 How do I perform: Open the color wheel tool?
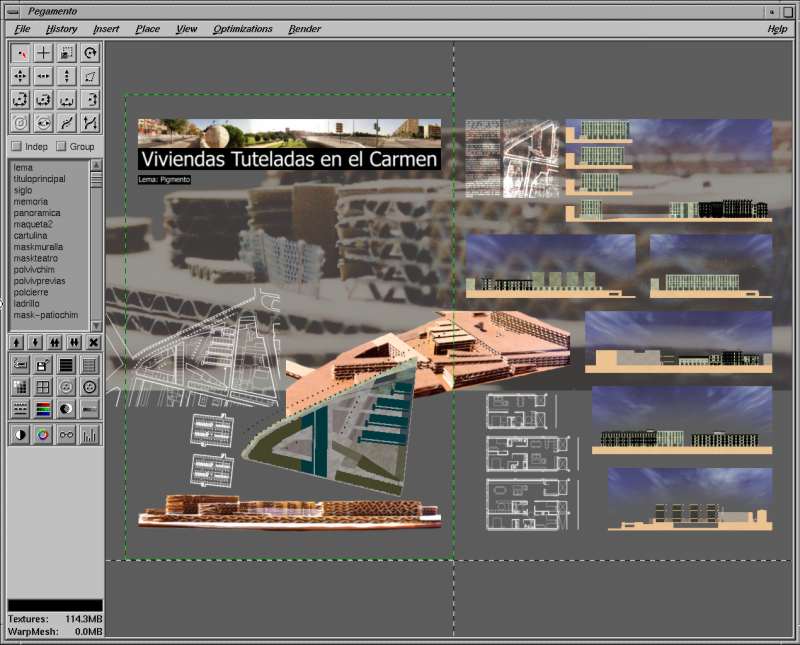coord(43,434)
